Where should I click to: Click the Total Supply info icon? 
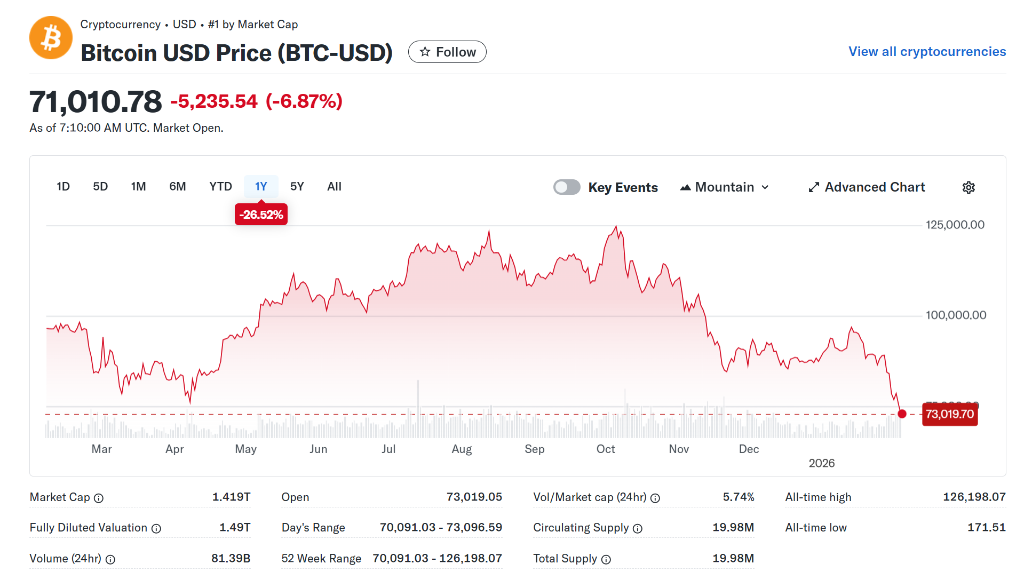(606, 559)
